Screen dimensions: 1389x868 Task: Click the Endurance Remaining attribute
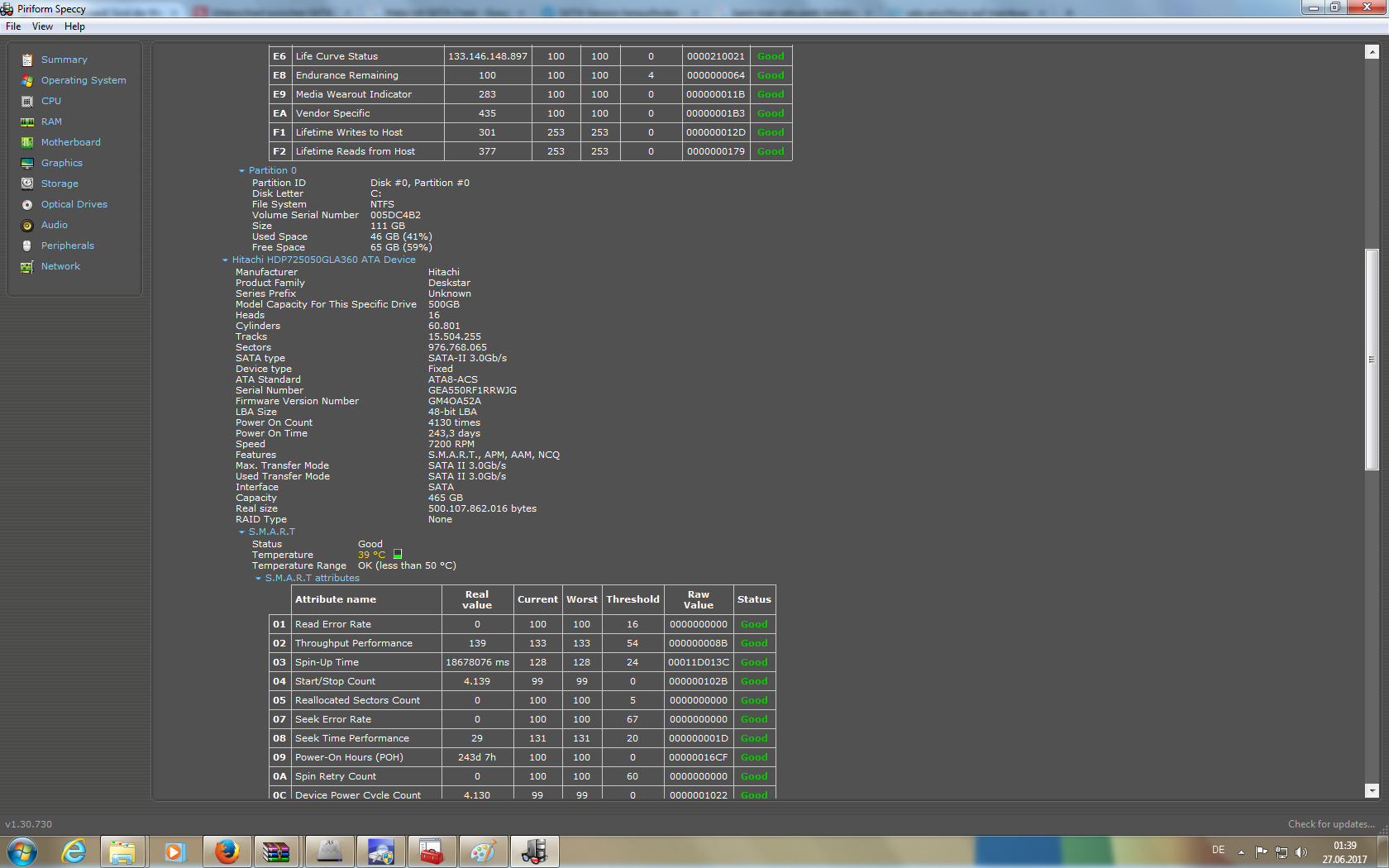[347, 75]
